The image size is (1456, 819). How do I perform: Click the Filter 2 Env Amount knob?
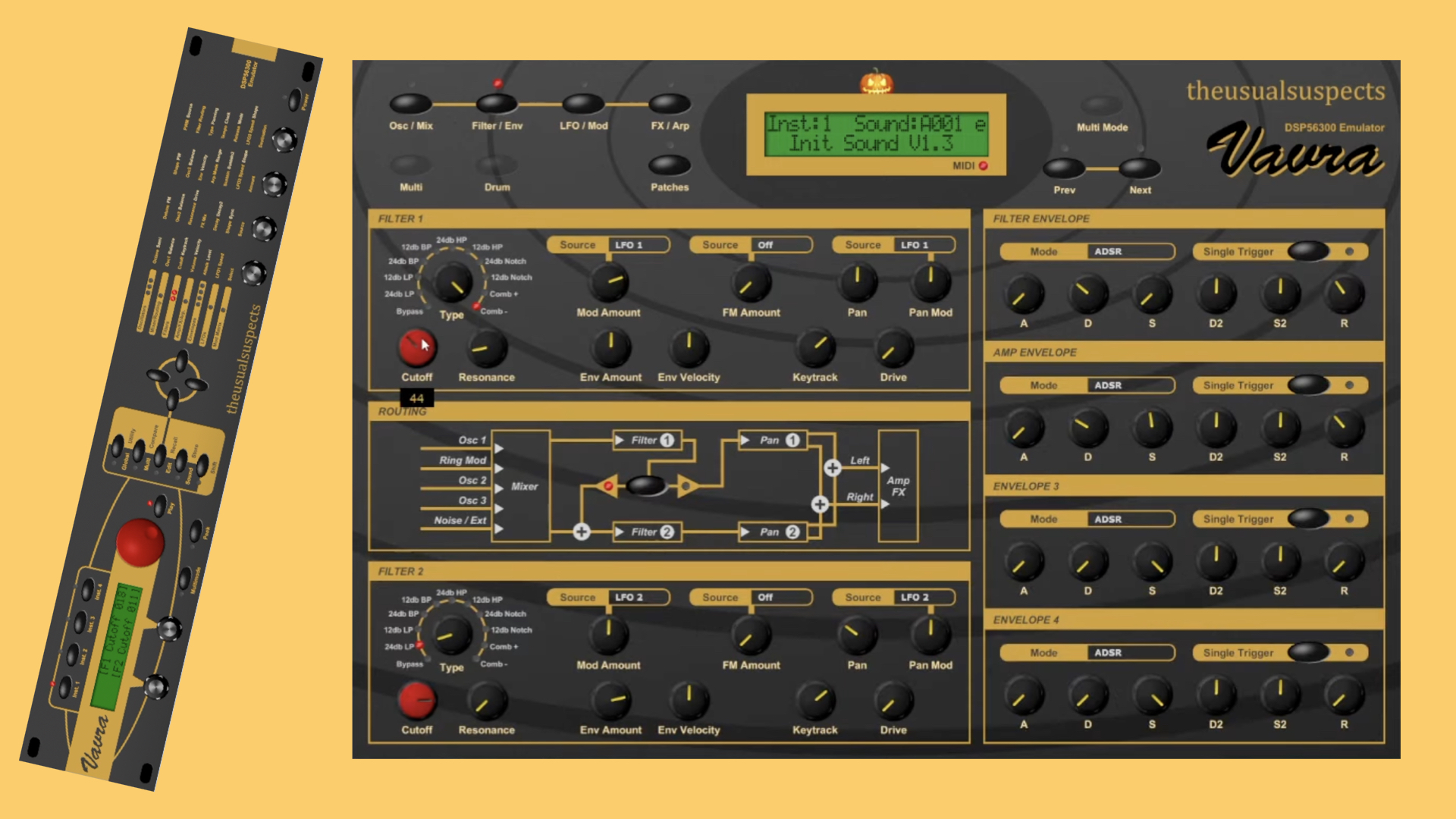610,701
